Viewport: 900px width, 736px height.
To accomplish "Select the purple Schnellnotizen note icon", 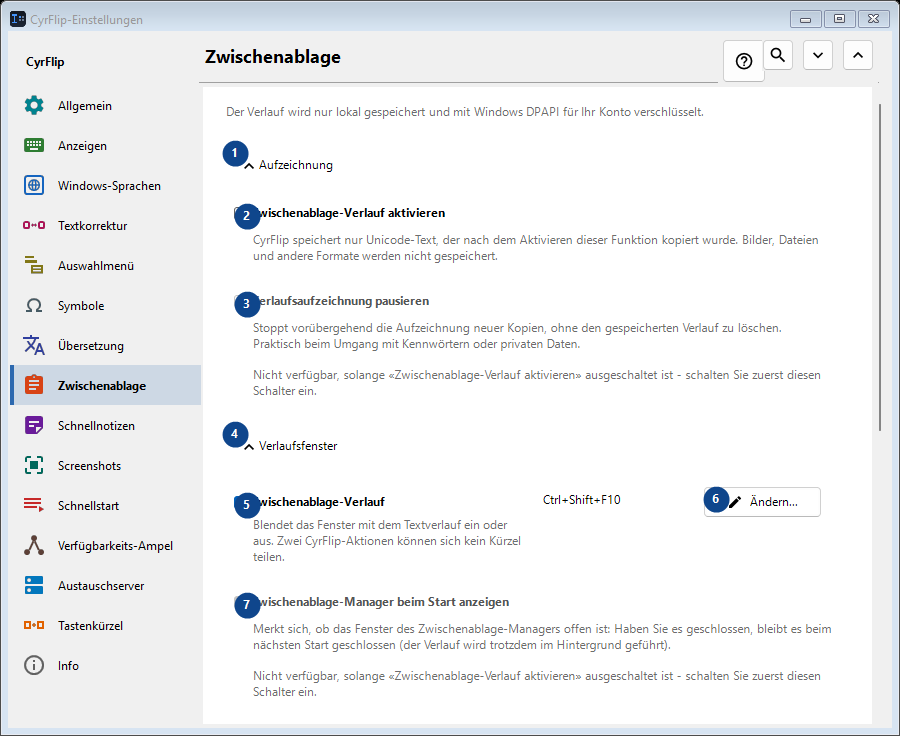I will pos(34,425).
